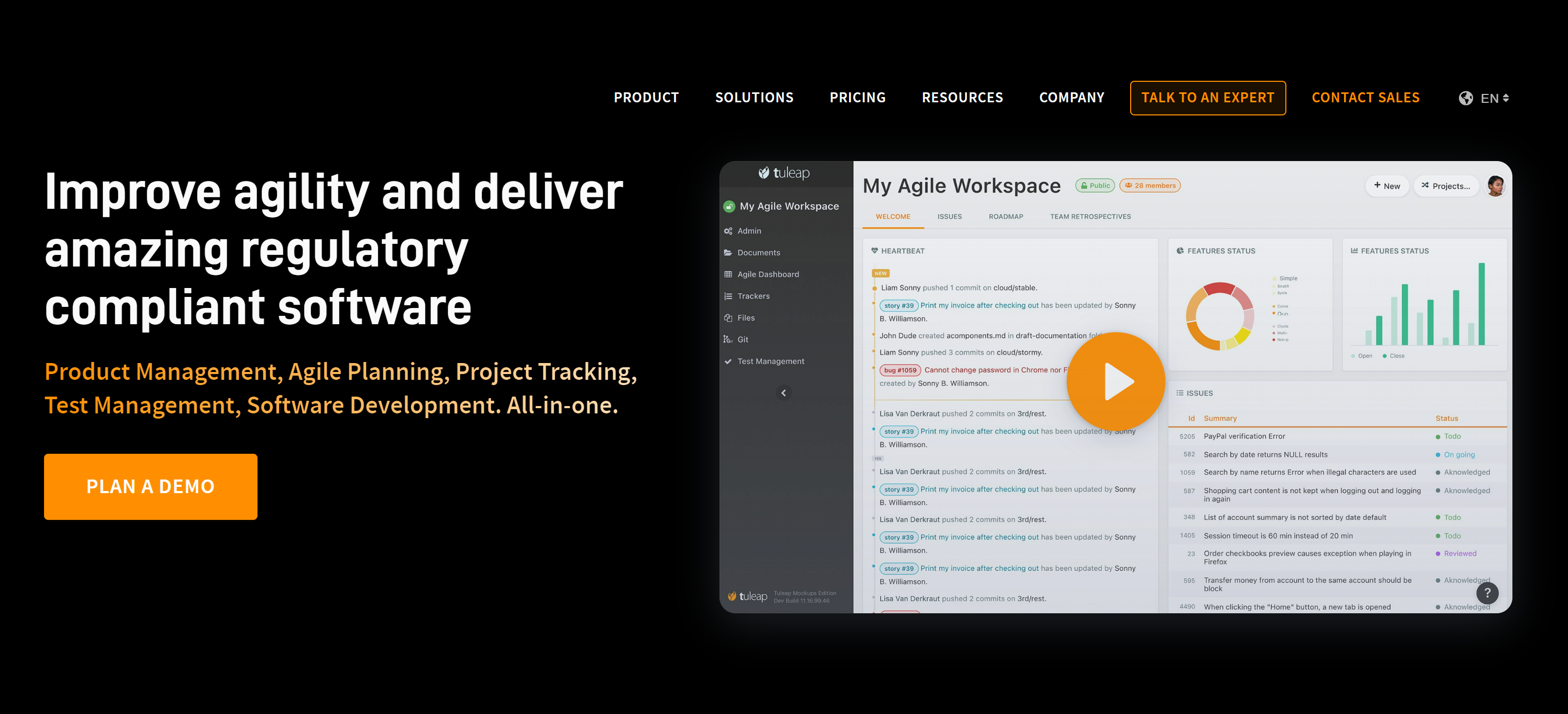Open issue List of account summary not sorted
The image size is (1568, 714).
[1295, 517]
